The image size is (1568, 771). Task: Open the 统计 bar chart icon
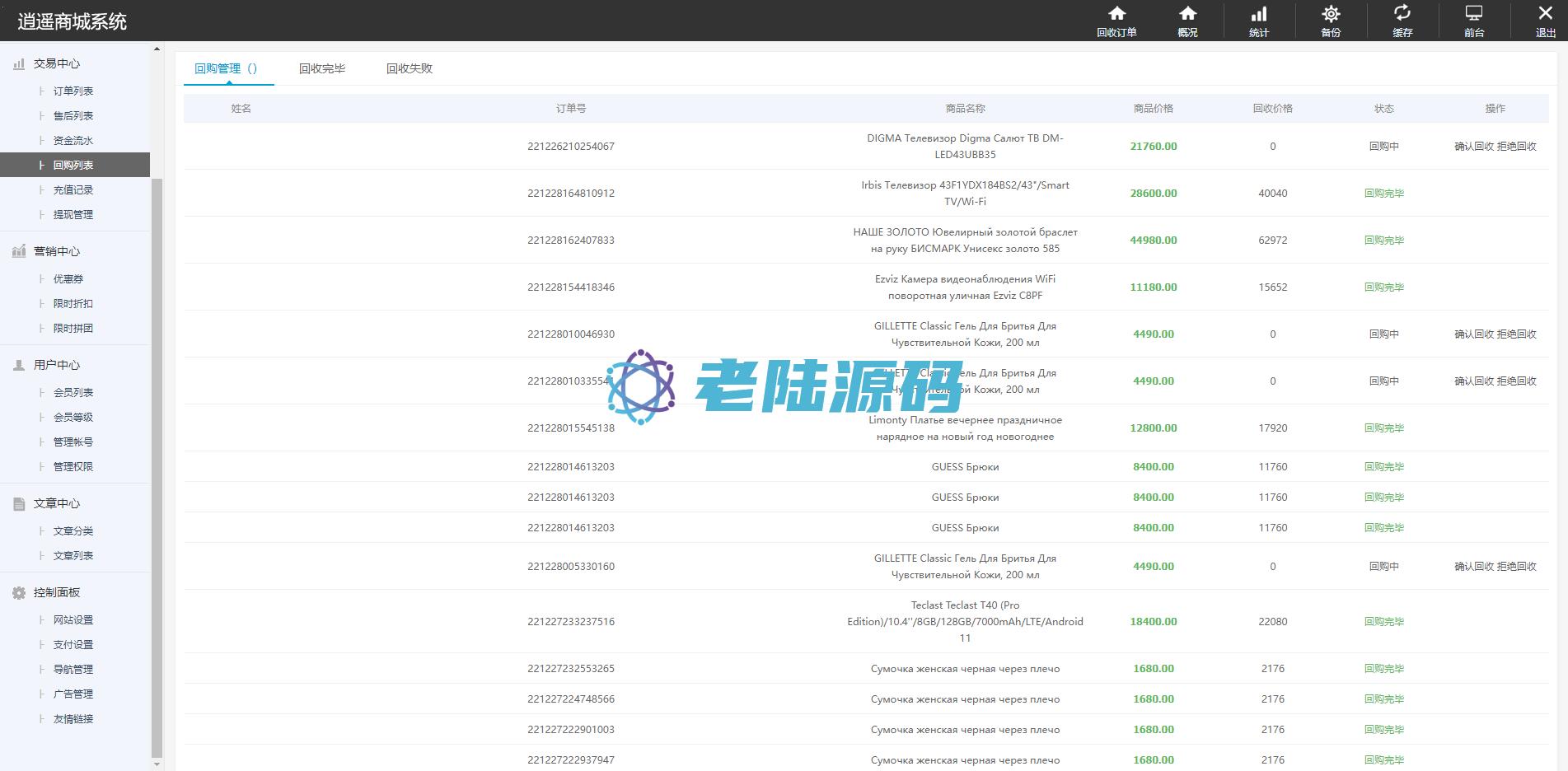tap(1259, 14)
